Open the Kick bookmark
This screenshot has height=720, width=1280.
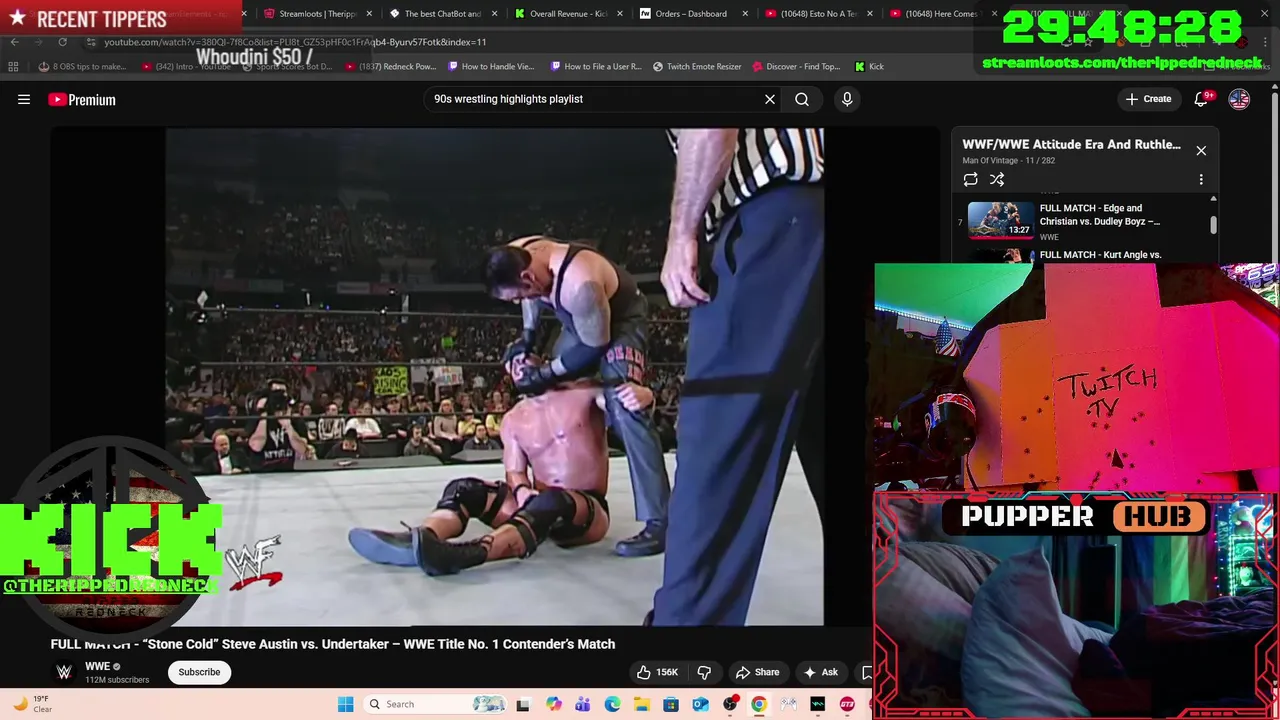click(x=869, y=67)
